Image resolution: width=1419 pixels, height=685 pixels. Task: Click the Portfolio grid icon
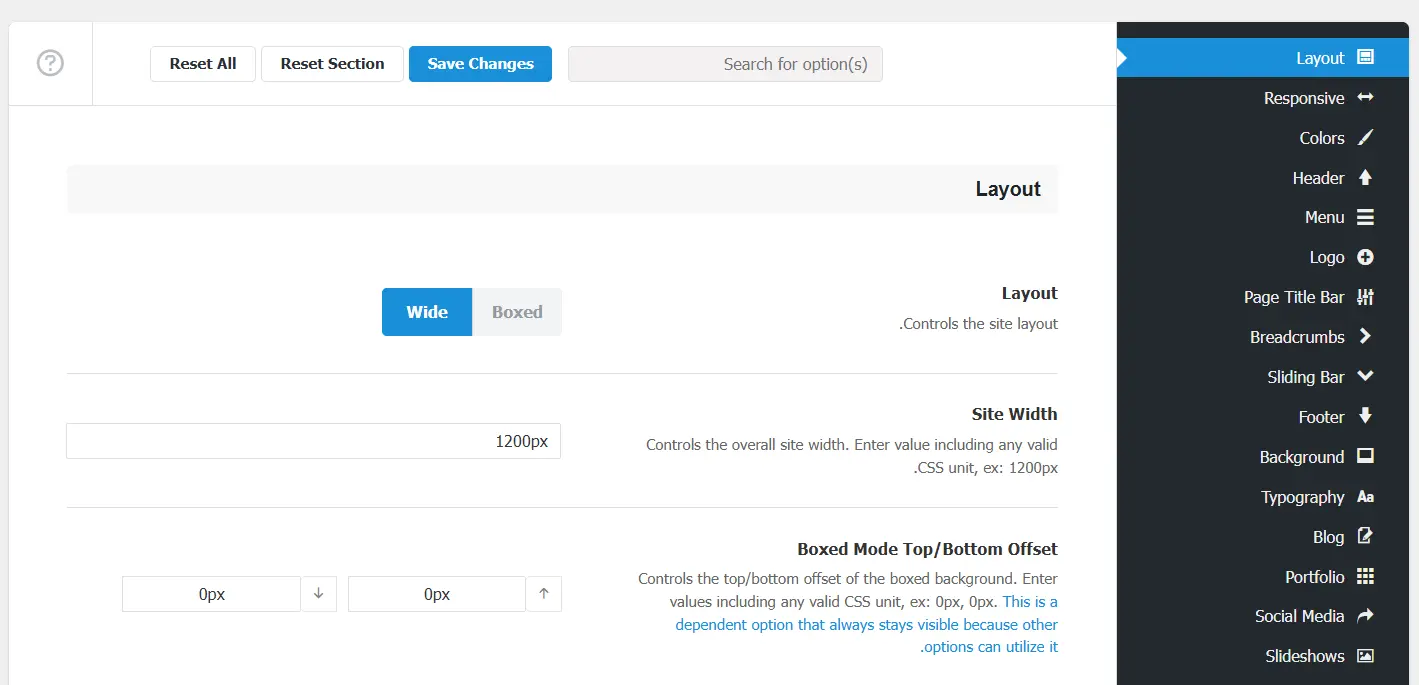1365,576
